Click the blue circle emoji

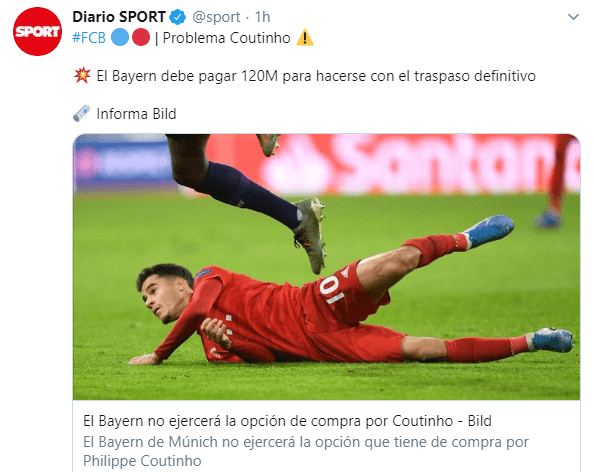tap(120, 38)
